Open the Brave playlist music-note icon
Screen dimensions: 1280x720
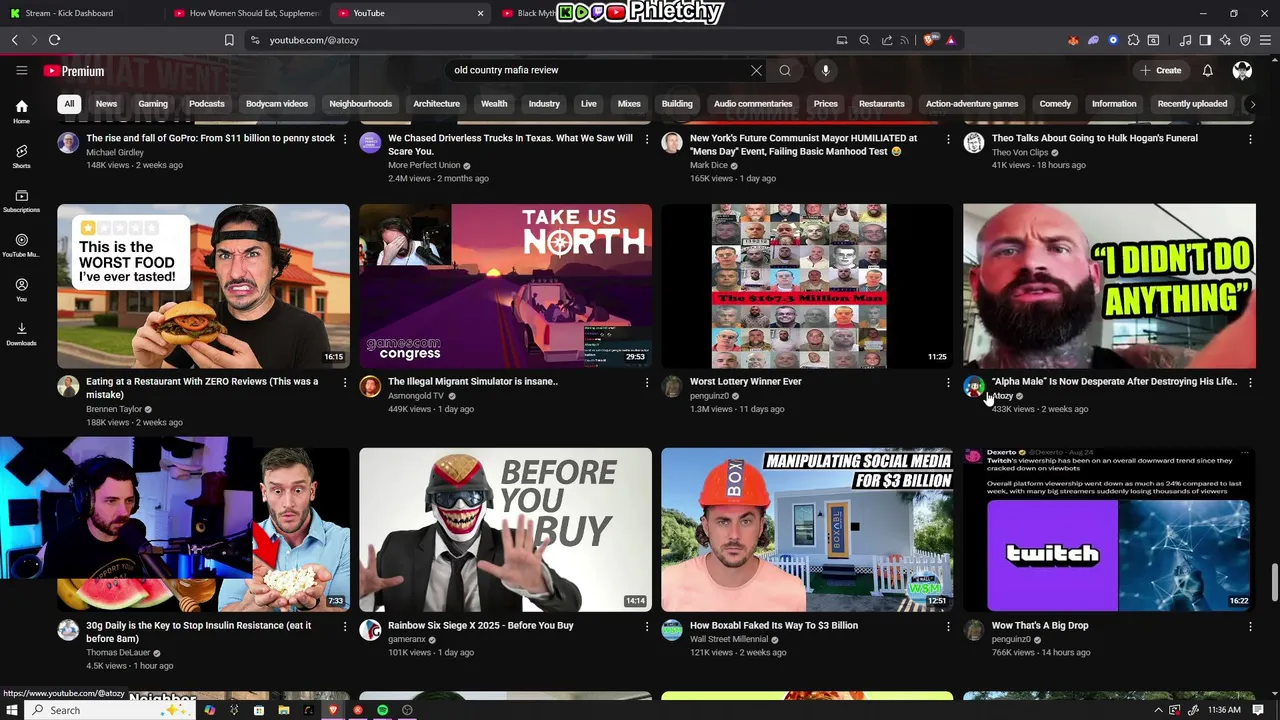pyautogui.click(x=1185, y=40)
